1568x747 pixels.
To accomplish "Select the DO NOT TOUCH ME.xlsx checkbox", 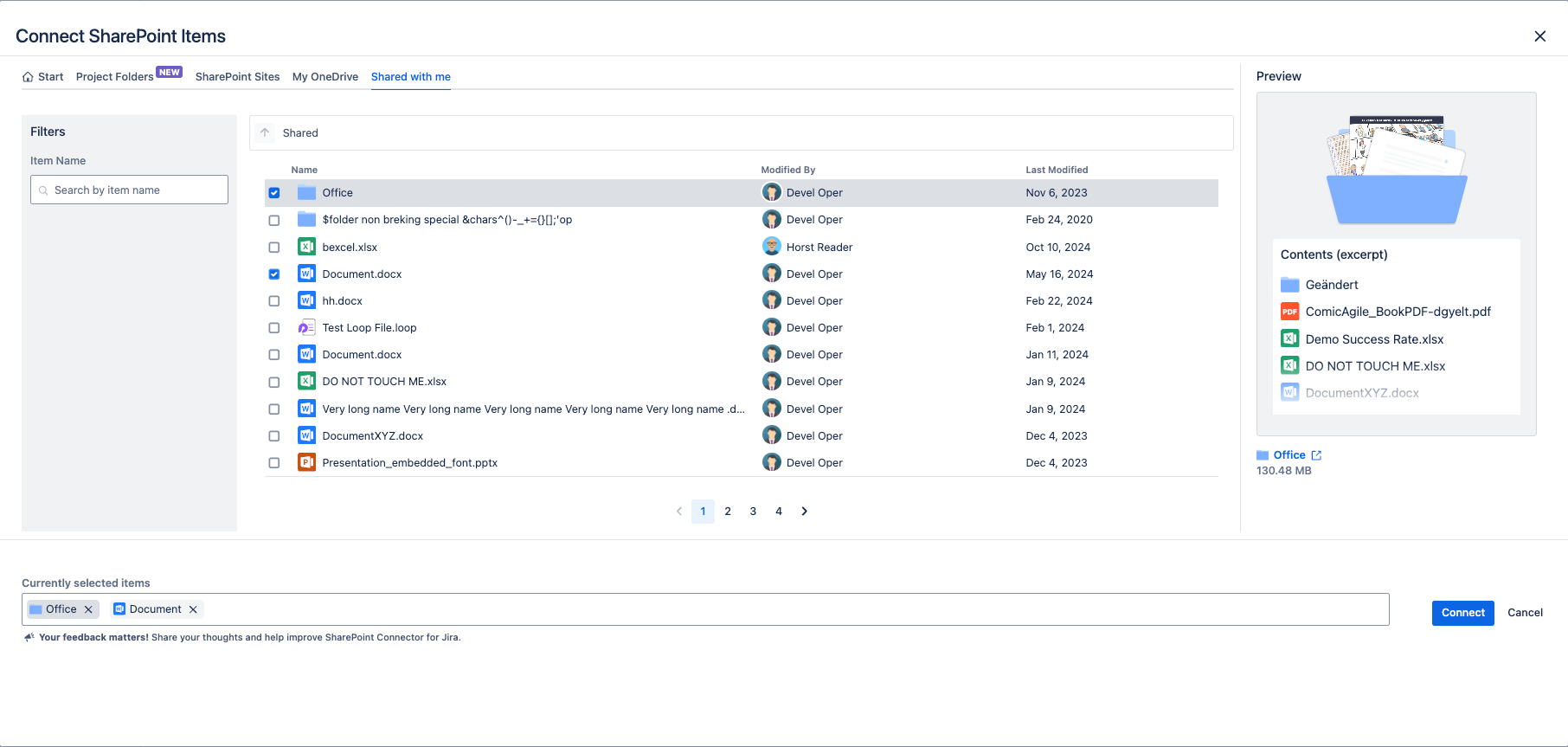I will coord(274,382).
